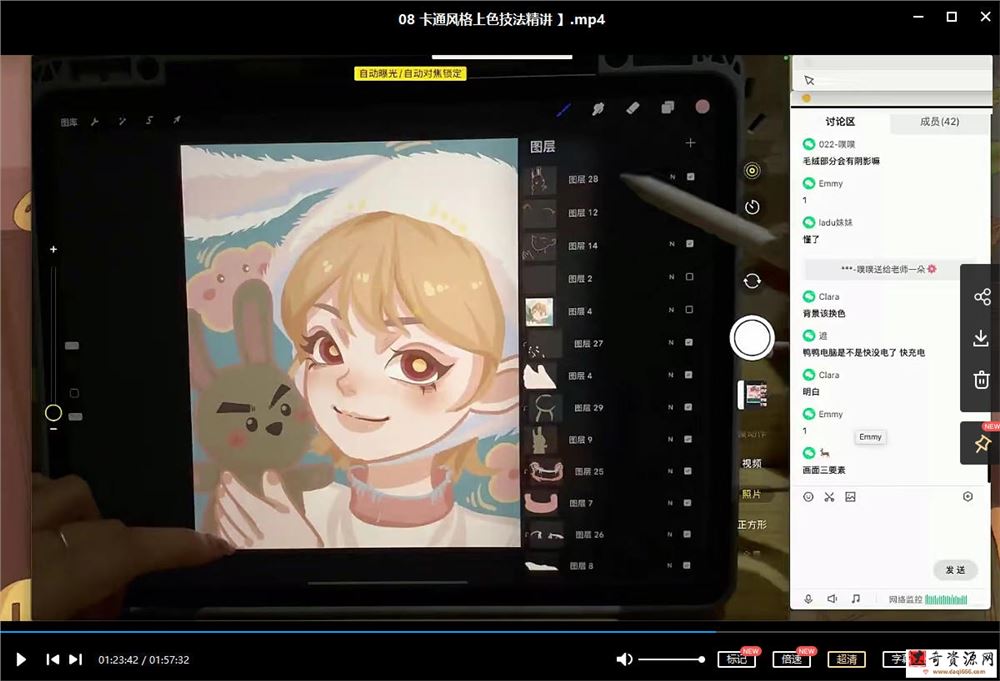Screen dimensions: 1000x681
Task: Open the 图库 gallery link
Action: pyautogui.click(x=69, y=122)
